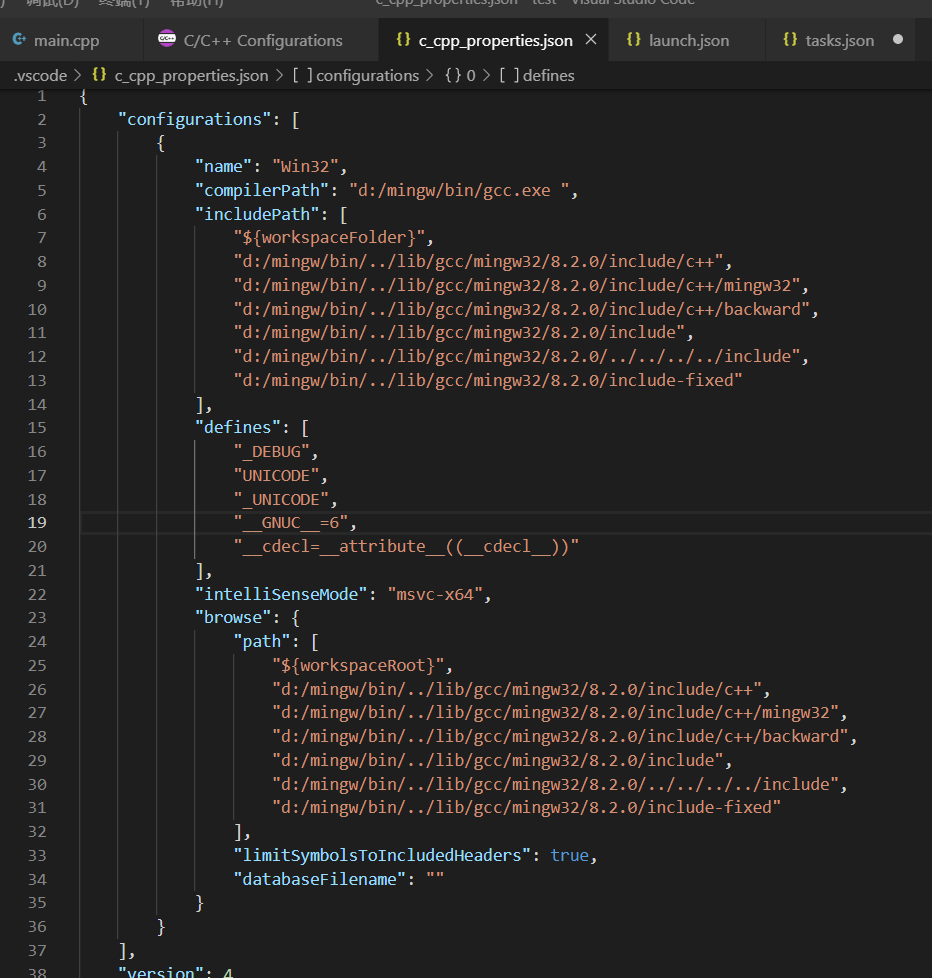This screenshot has width=932, height=978.
Task: Click the true value on line 33
Action: (570, 855)
